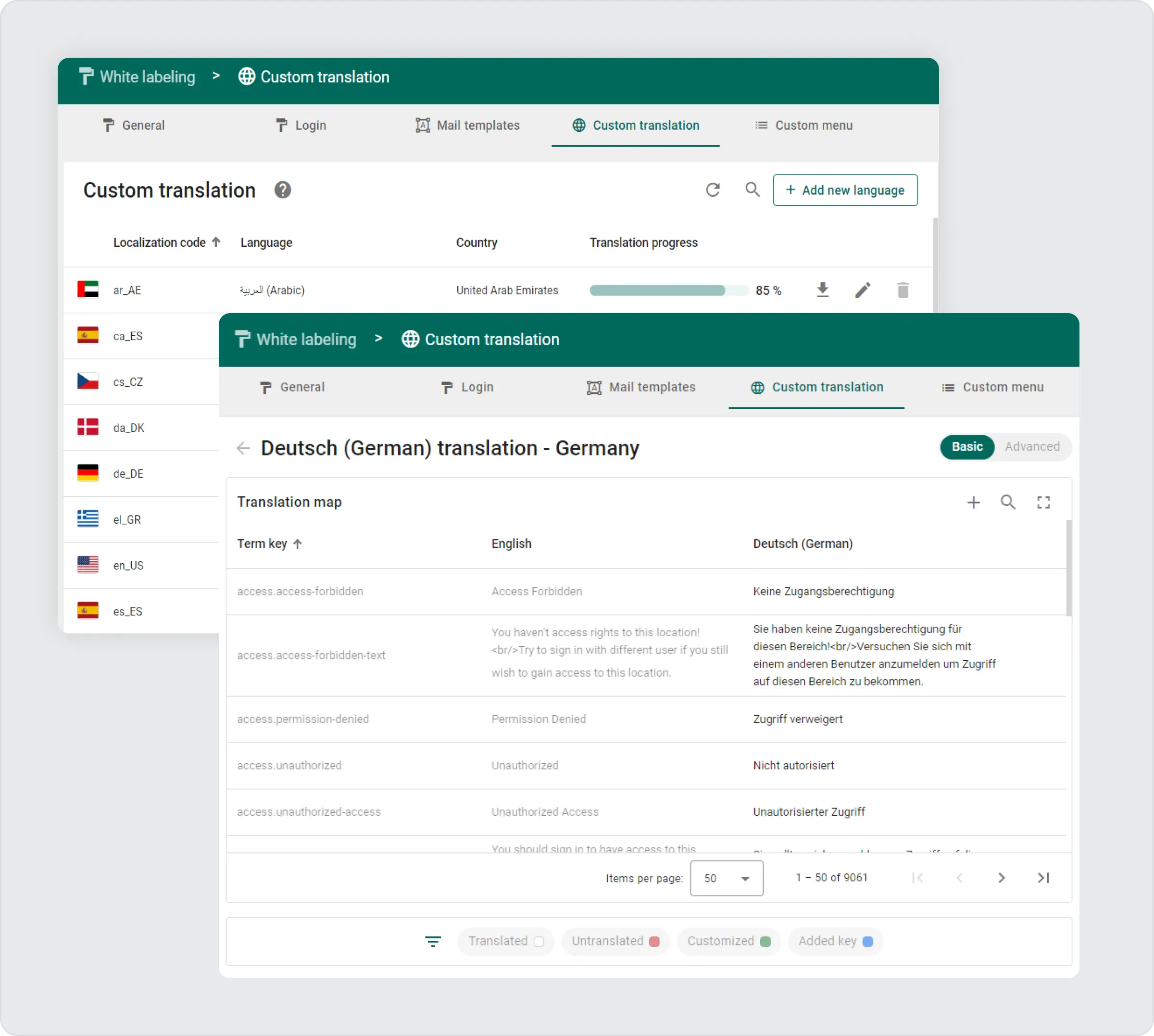Click the Add new language button
1154x1036 pixels.
tap(844, 190)
